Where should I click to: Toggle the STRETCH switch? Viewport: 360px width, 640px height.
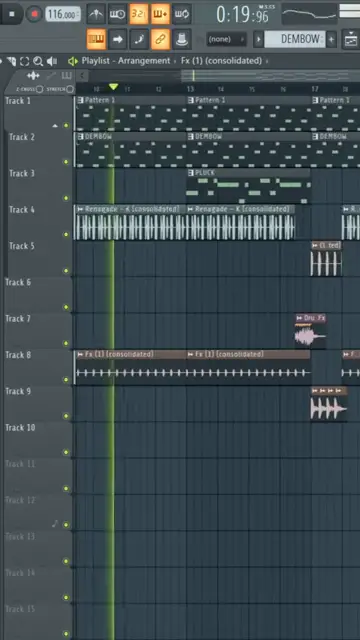pos(70,89)
